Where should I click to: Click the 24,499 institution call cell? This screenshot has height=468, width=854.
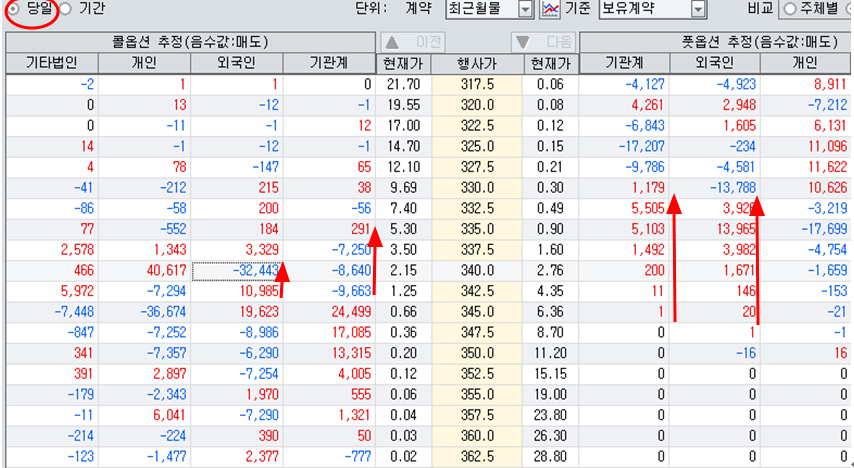click(329, 311)
